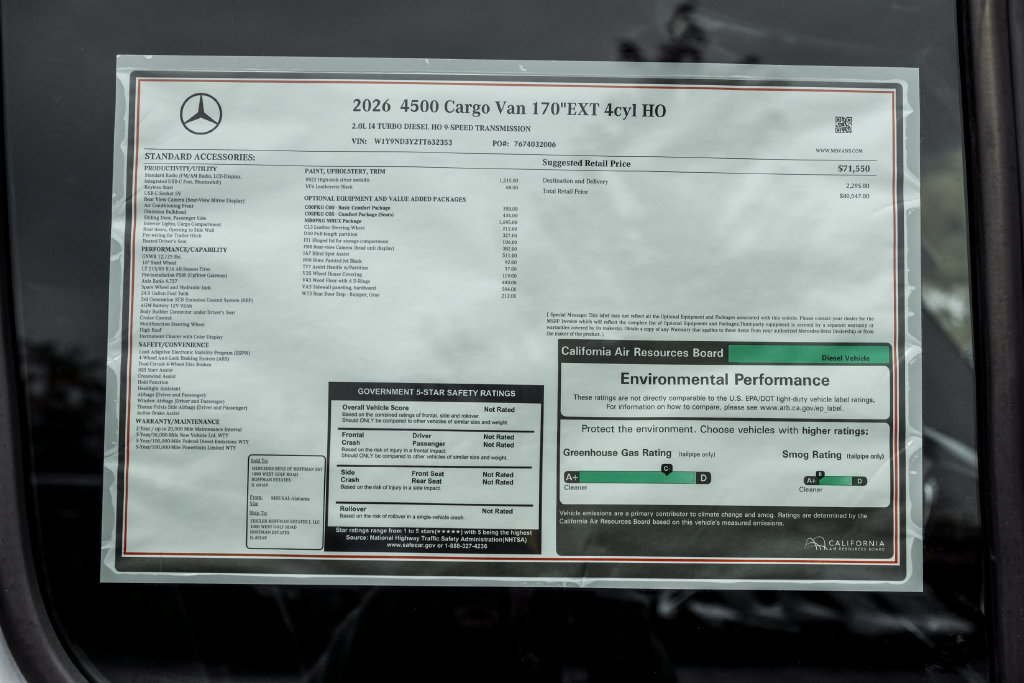1024x683 pixels.
Task: Click the "Destination and Delivery" line
Action: click(x=575, y=181)
